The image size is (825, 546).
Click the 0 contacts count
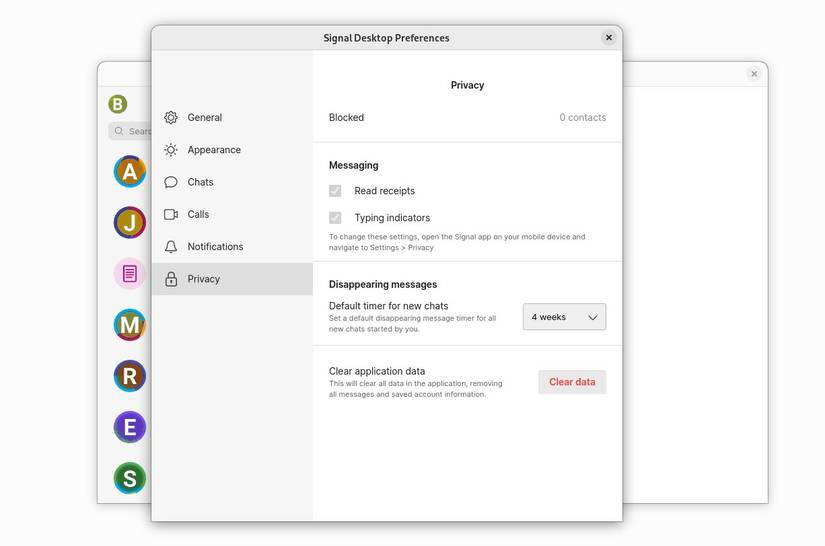(582, 117)
